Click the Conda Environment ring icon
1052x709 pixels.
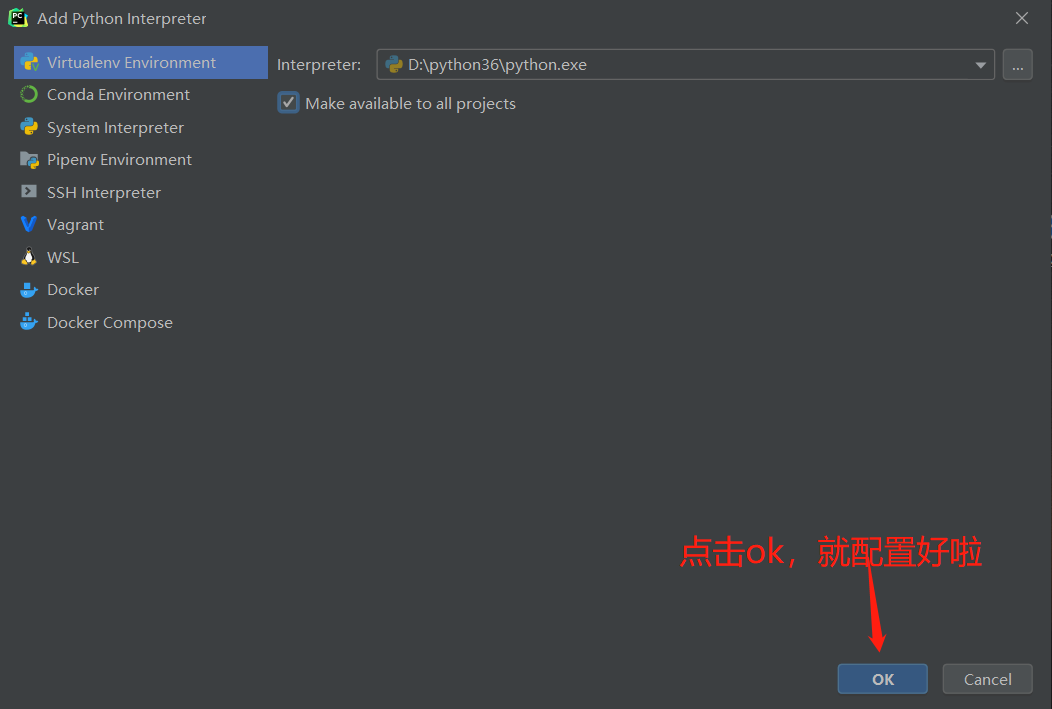(29, 95)
